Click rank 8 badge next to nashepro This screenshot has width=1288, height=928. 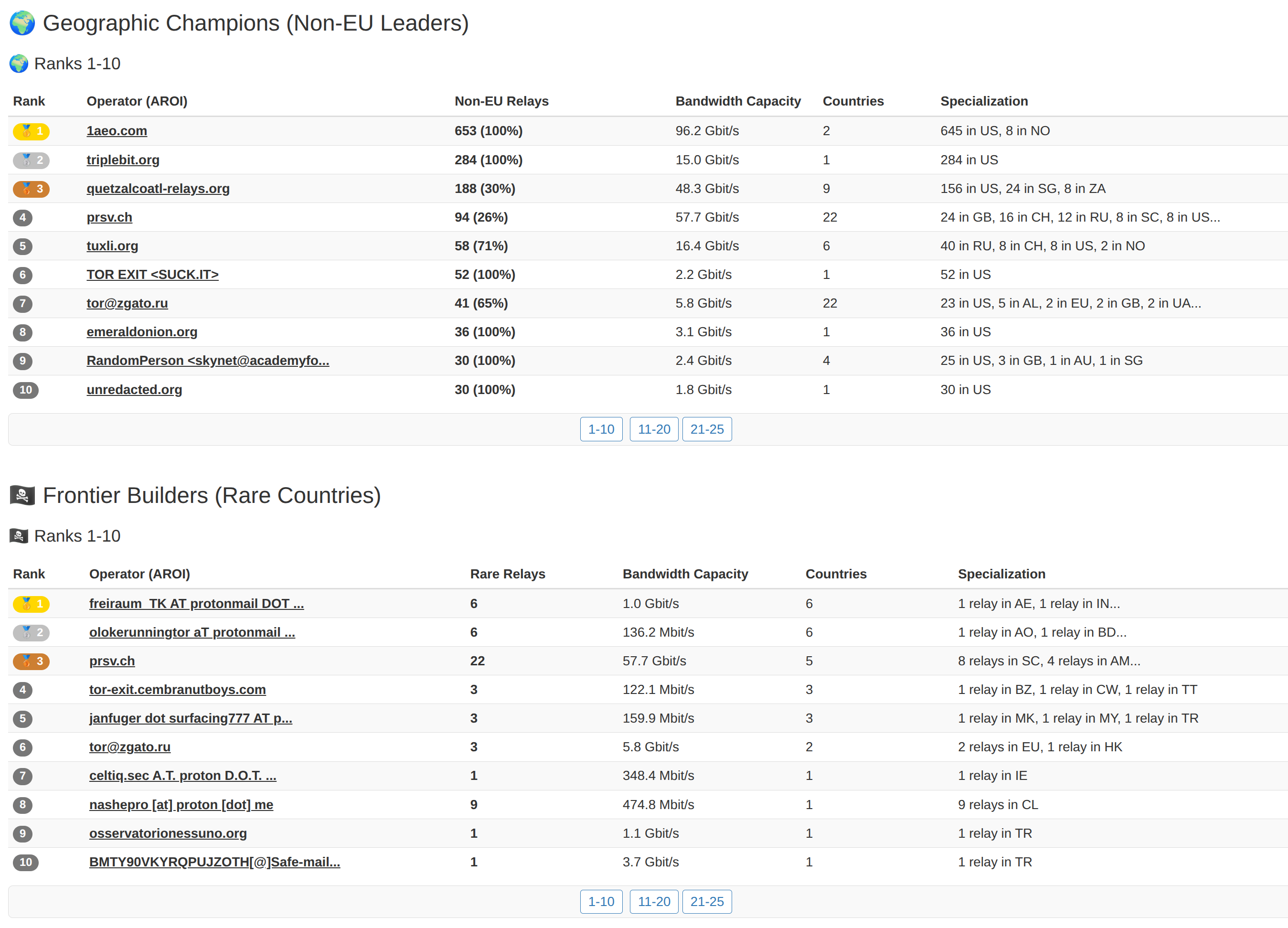click(x=23, y=805)
